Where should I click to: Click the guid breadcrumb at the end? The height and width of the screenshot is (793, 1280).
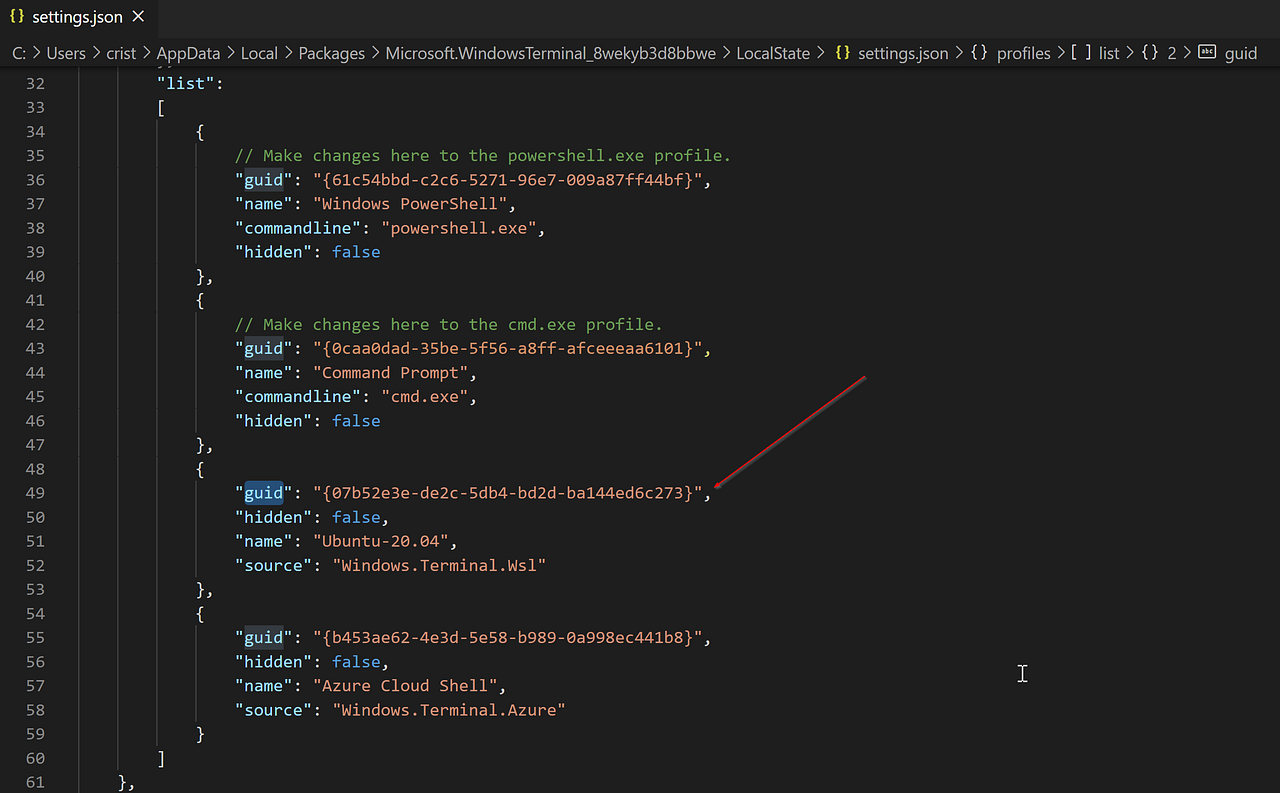pos(1241,52)
